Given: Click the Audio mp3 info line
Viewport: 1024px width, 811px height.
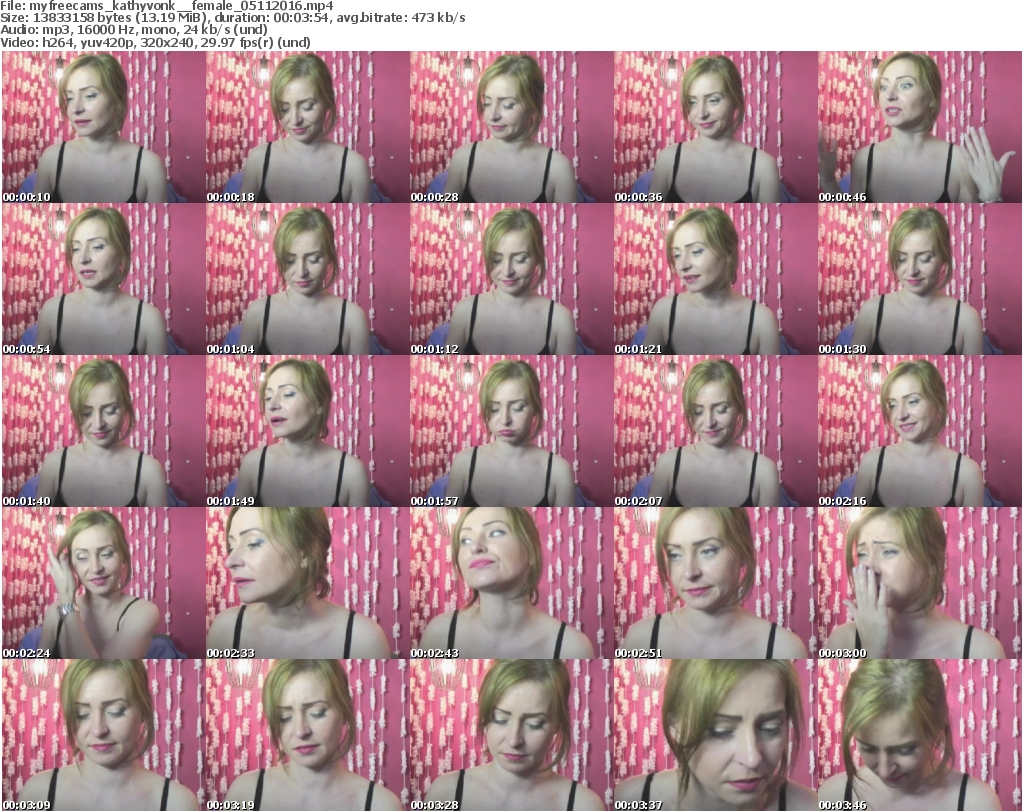Looking at the screenshot, I should click(134, 30).
